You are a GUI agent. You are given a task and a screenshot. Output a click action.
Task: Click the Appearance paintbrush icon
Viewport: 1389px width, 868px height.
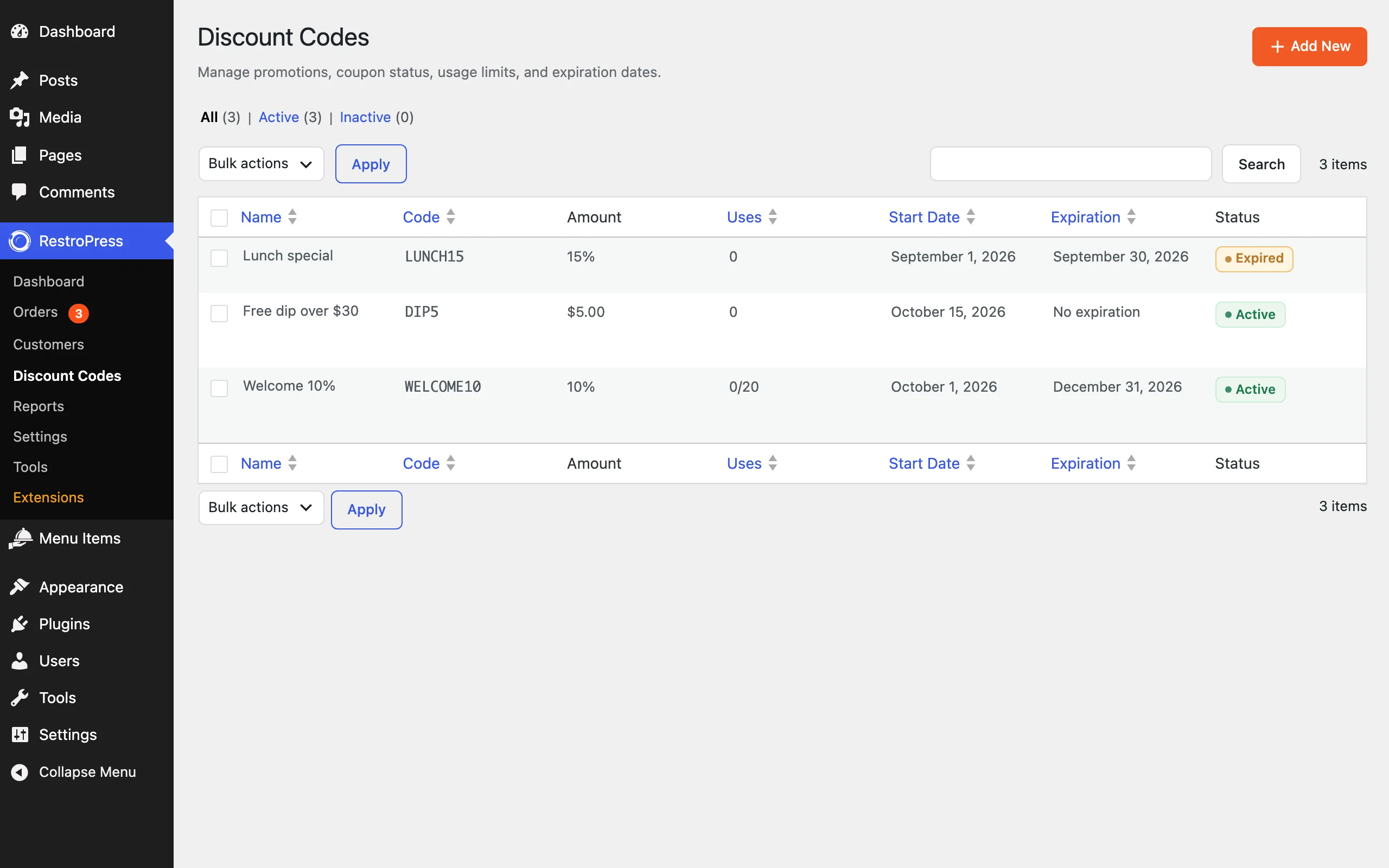point(20,586)
